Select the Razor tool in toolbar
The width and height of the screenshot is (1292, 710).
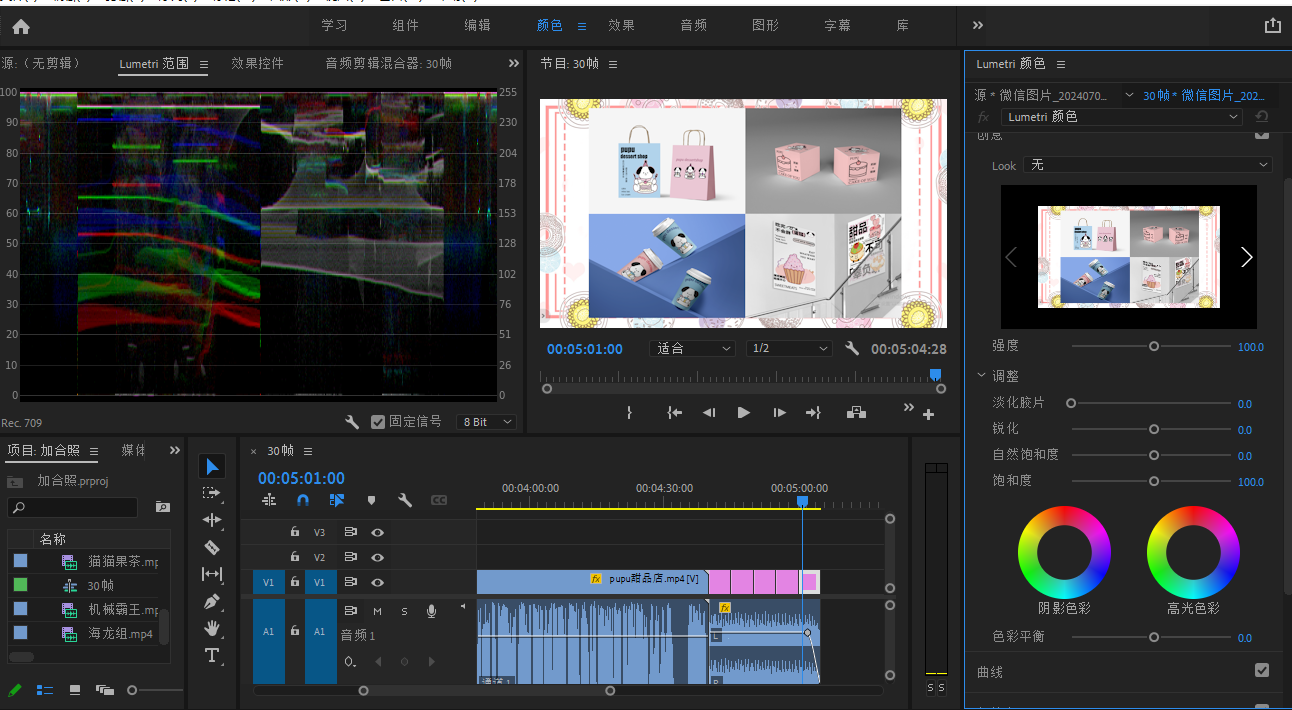(211, 547)
